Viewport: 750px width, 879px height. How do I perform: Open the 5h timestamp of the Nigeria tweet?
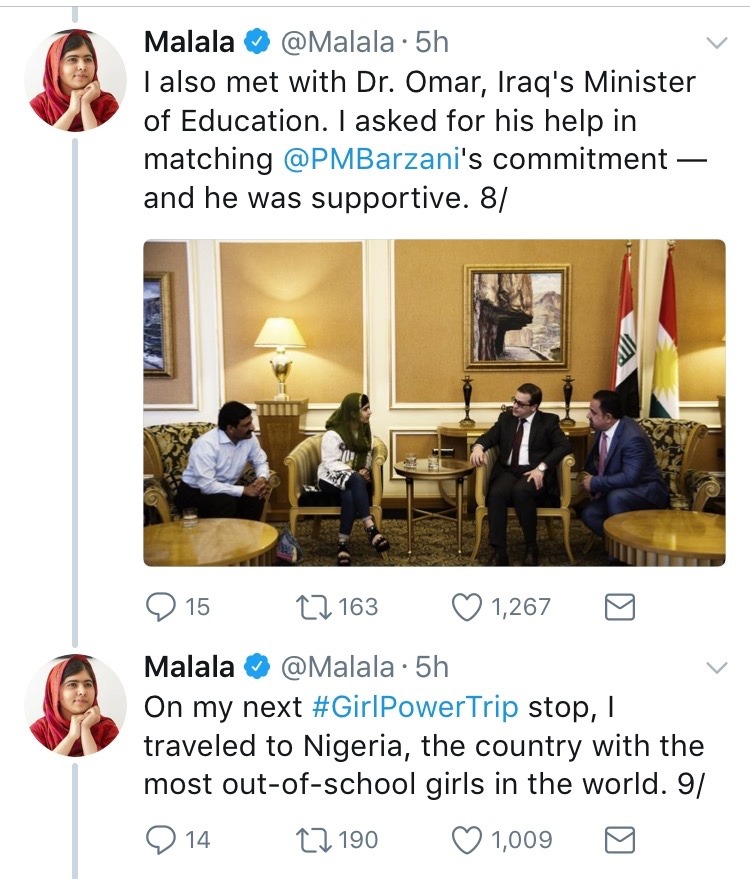click(x=431, y=667)
